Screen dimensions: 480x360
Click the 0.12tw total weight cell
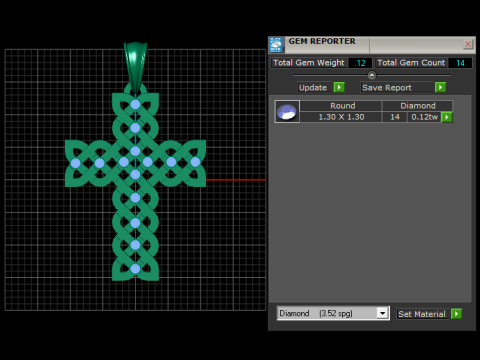[x=424, y=117]
